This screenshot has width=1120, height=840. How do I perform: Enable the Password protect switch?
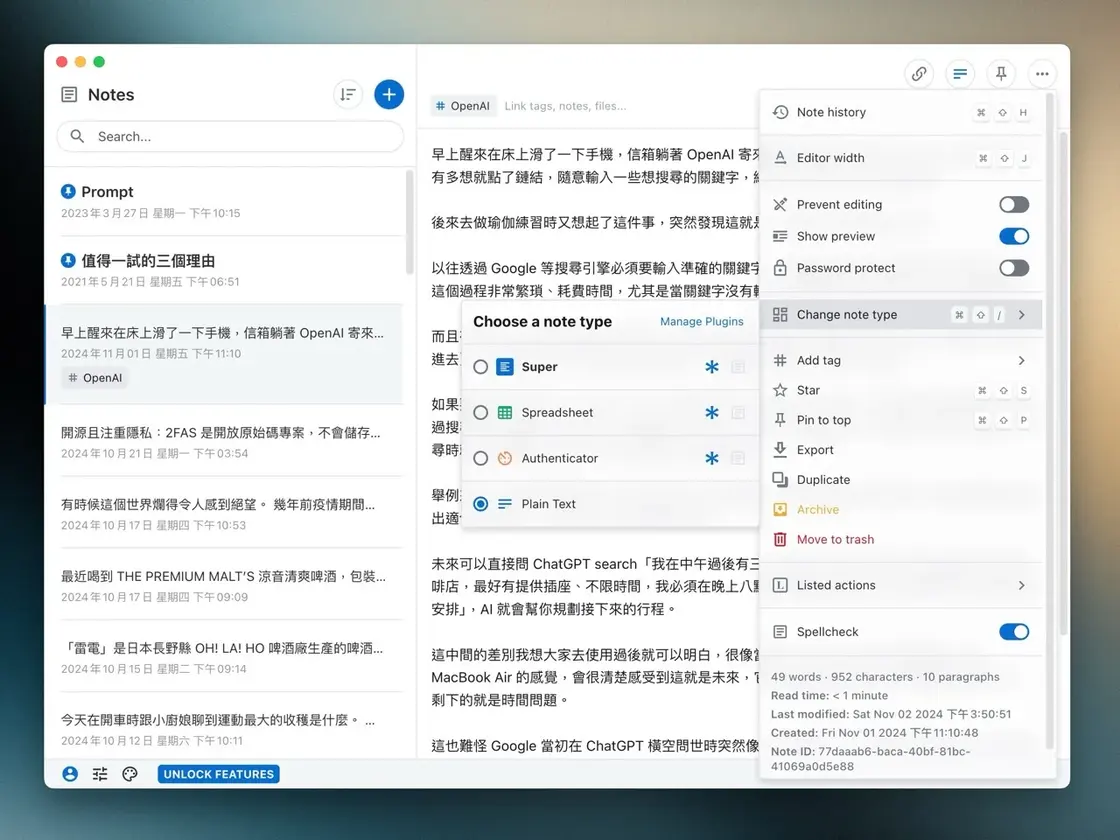point(1014,268)
